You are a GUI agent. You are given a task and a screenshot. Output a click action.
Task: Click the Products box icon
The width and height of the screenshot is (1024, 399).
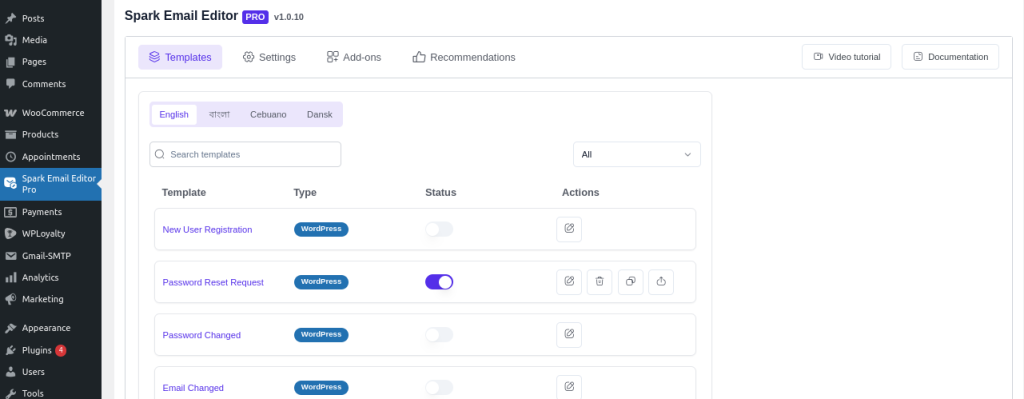(10, 135)
